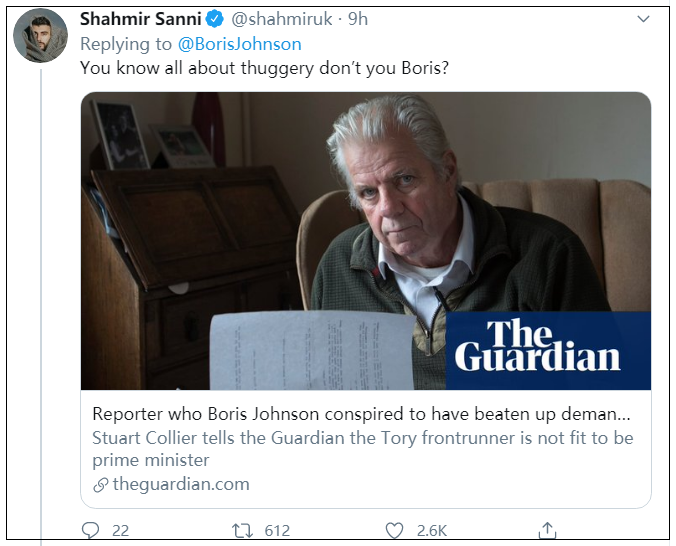The width and height of the screenshot is (676, 546).
Task: Click the 2.6K likes count
Action: click(x=432, y=531)
